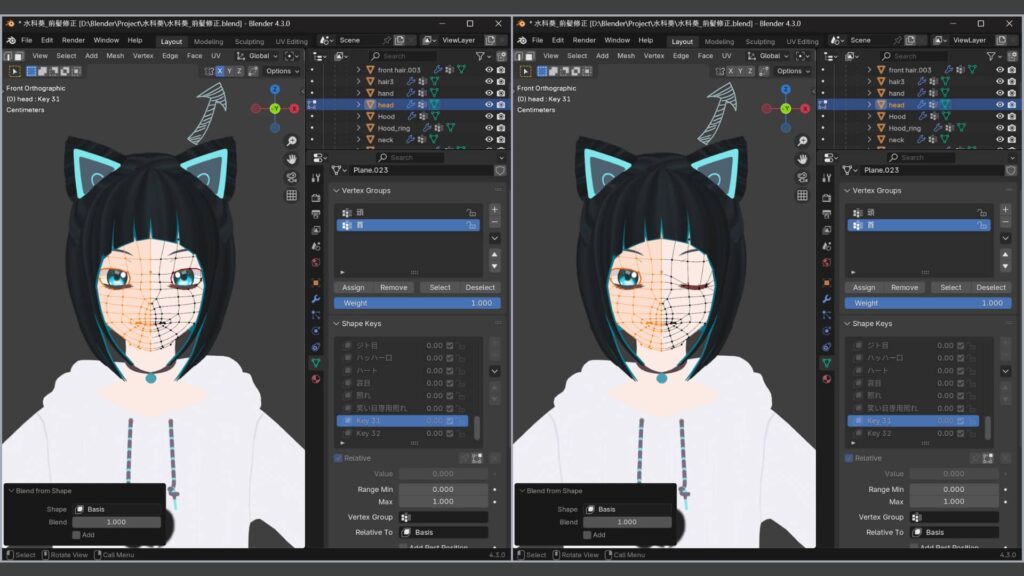Open Mesh menu in left window viewport header
The width and height of the screenshot is (1024, 576).
tap(115, 56)
